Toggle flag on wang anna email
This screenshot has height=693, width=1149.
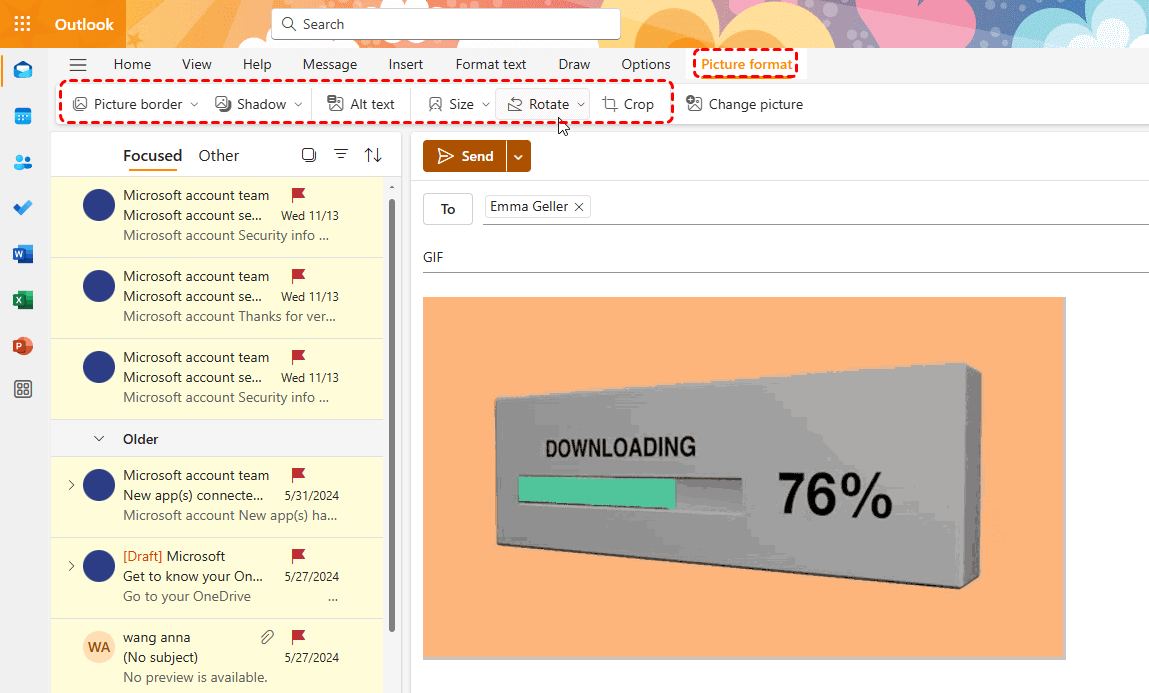click(x=298, y=637)
